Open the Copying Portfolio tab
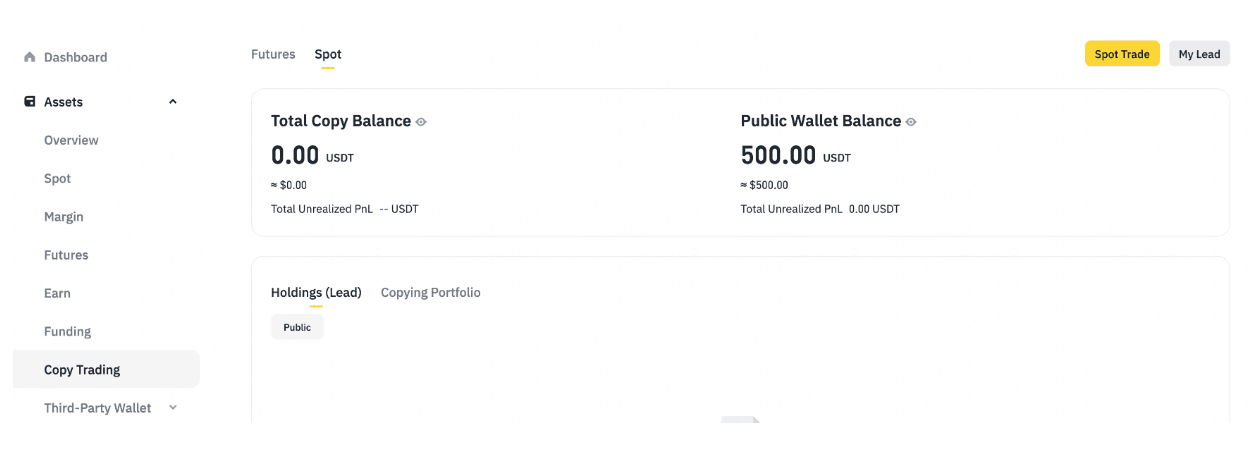Viewport: 1250px width, 449px height. tap(430, 293)
